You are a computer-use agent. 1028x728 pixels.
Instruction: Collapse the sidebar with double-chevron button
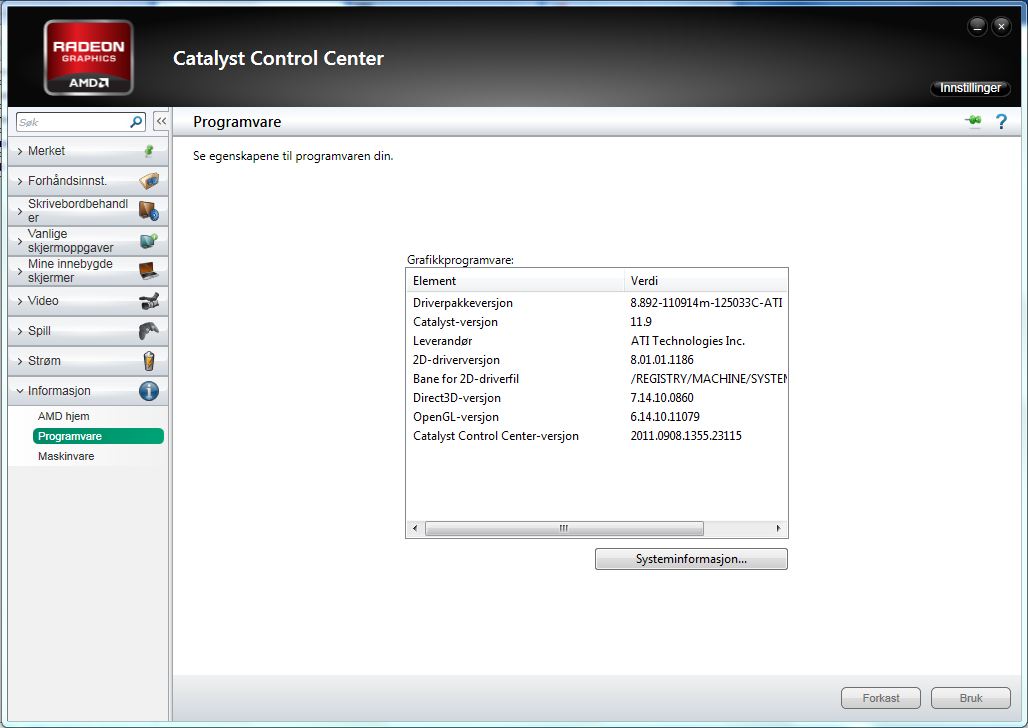pos(161,122)
